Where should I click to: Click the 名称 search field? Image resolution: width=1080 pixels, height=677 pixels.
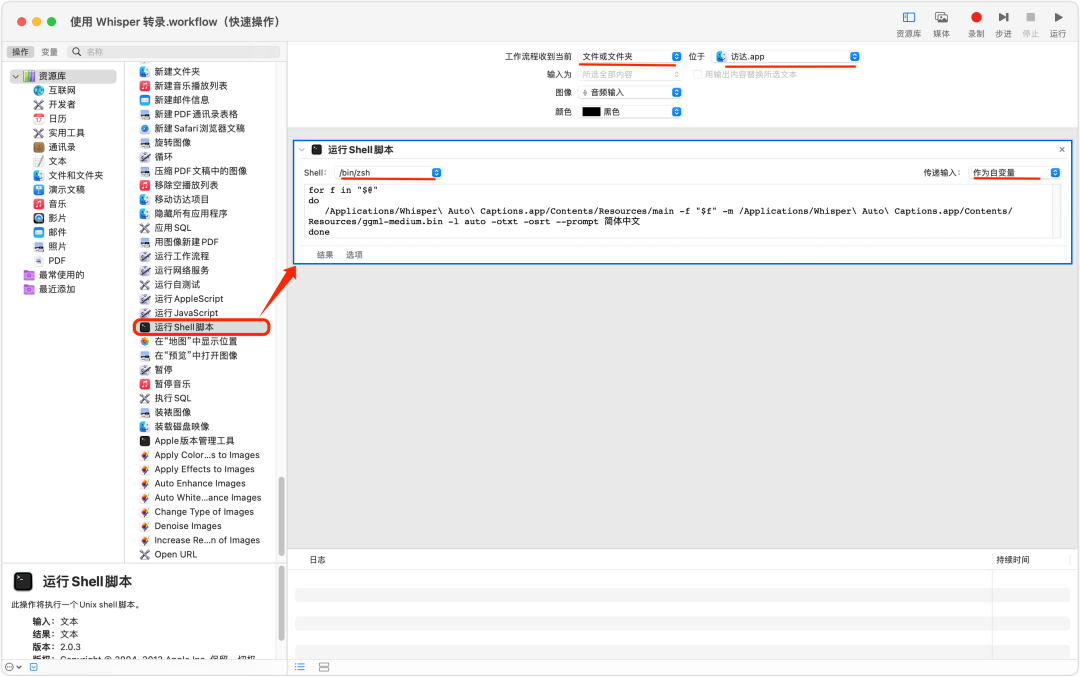[174, 52]
